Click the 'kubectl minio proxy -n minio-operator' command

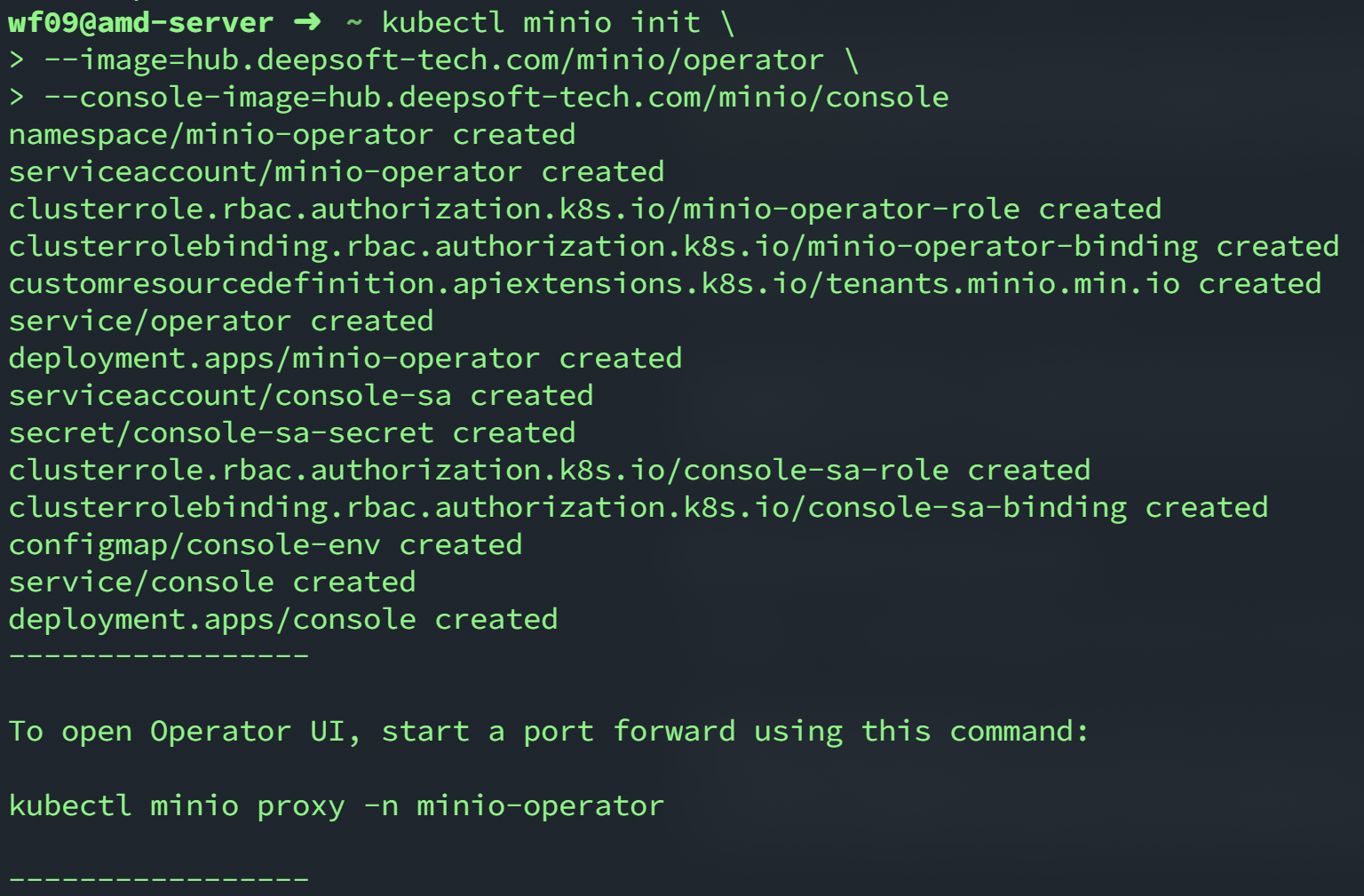pos(337,806)
